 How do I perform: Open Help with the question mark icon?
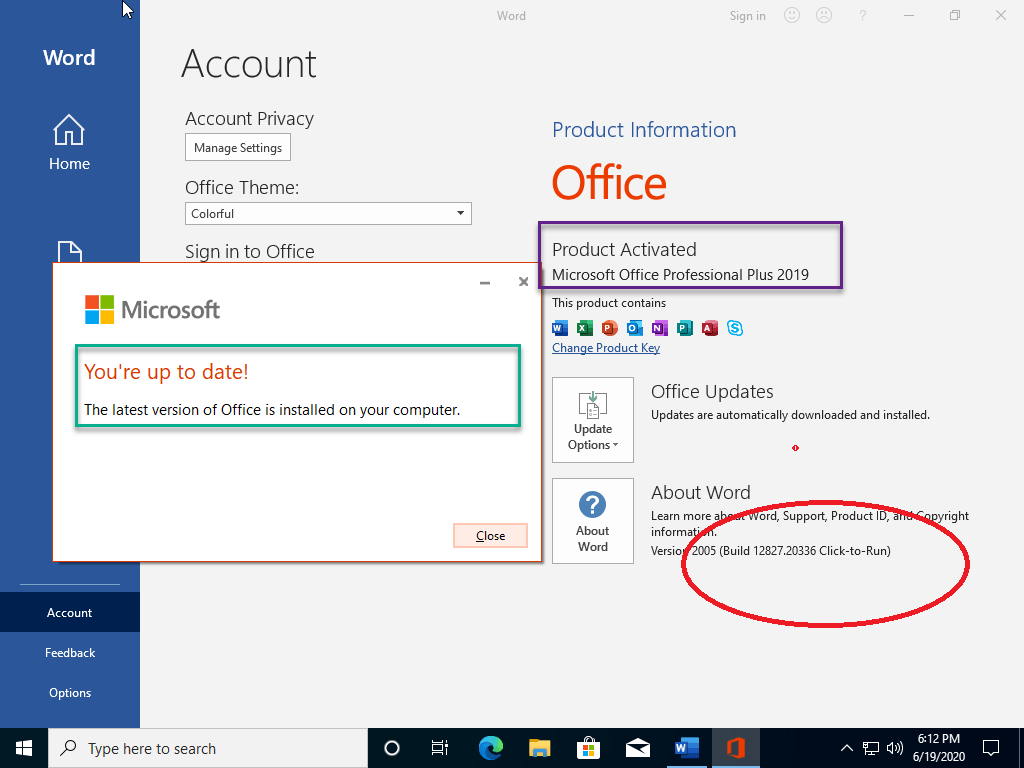coord(863,15)
